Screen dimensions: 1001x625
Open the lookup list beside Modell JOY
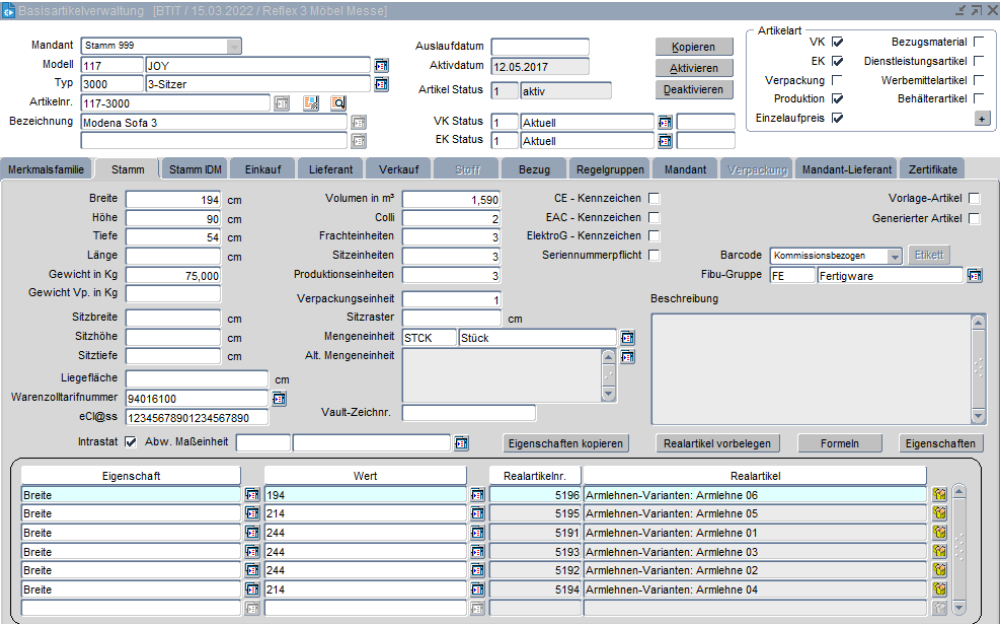click(381, 65)
